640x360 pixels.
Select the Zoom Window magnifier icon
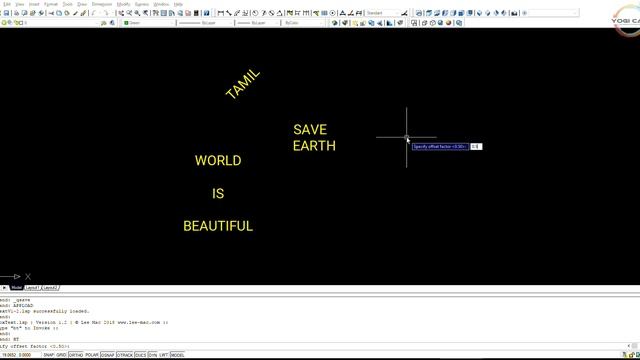click(x=137, y=13)
